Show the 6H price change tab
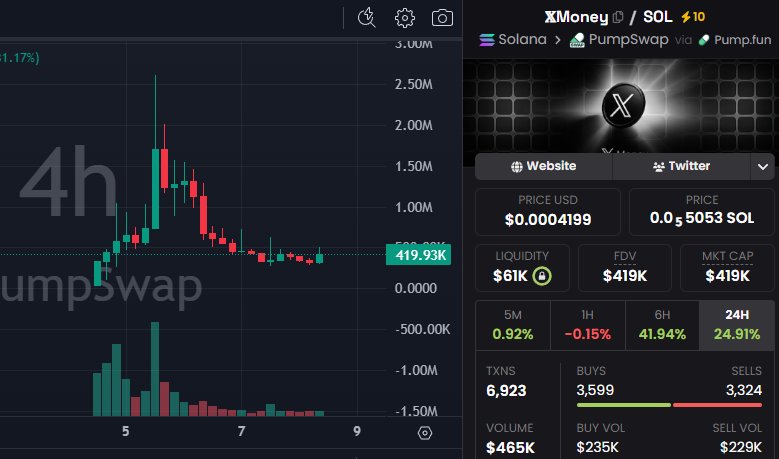 662,324
